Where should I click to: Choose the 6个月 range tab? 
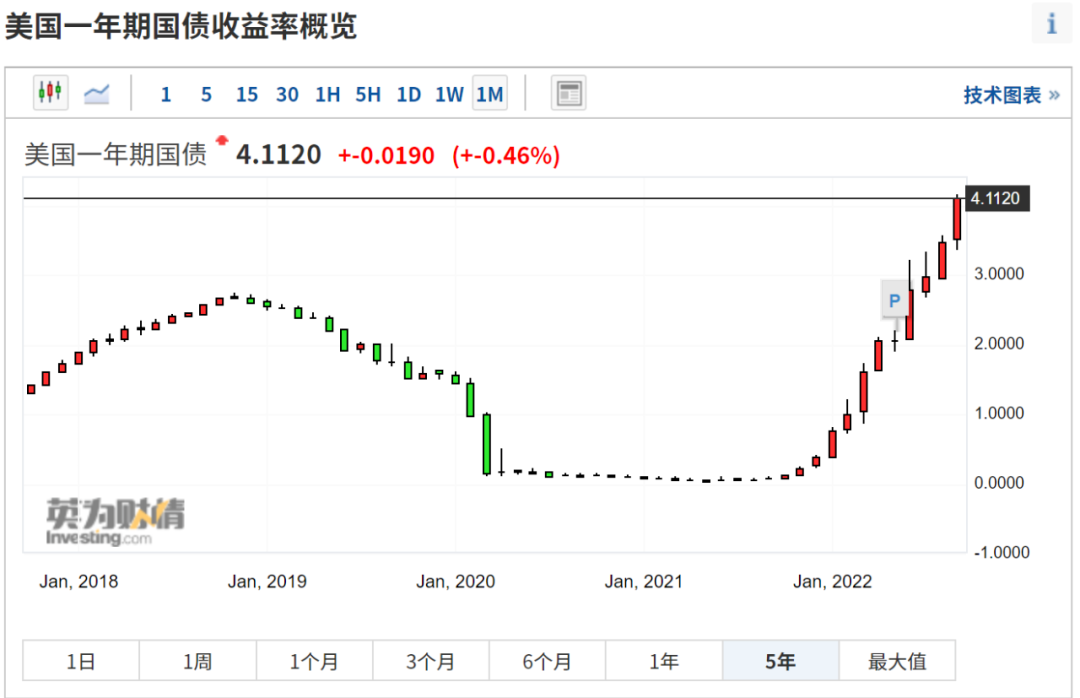[547, 661]
